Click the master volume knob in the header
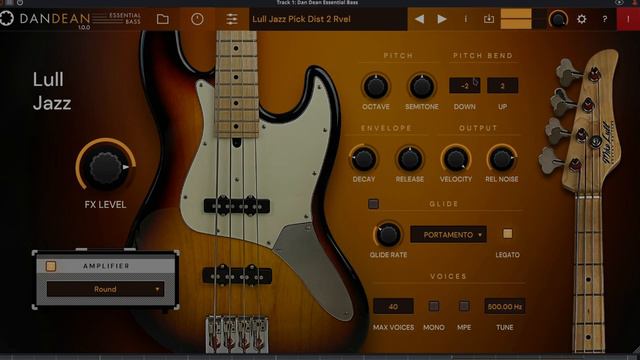 558,19
